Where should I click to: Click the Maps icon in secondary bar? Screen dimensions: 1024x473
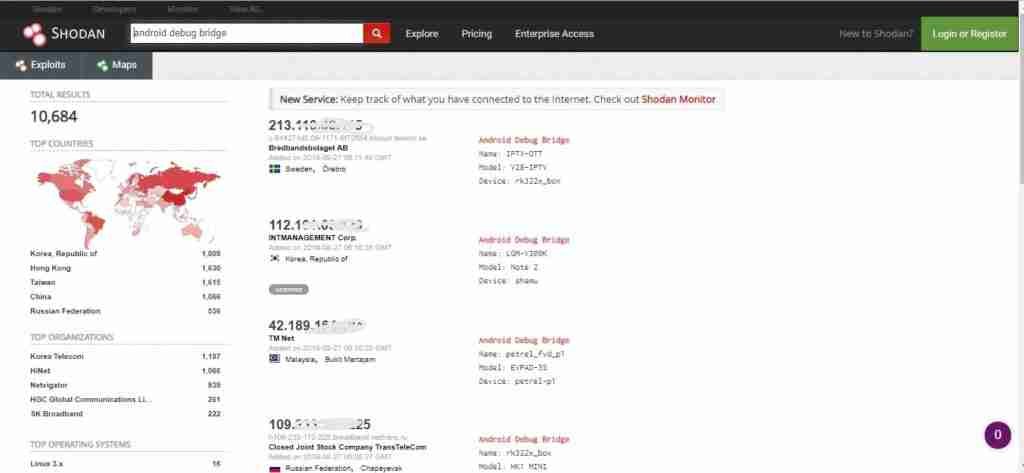coord(102,65)
